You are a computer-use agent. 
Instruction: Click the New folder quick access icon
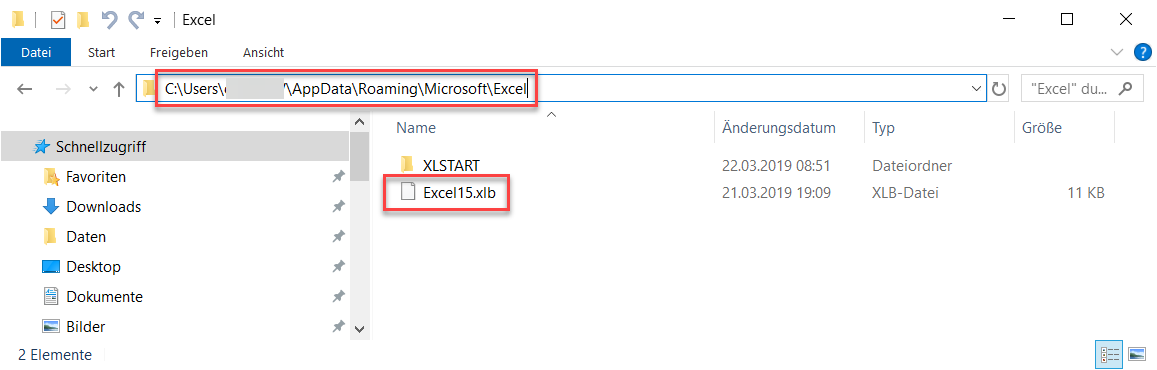tap(83, 20)
